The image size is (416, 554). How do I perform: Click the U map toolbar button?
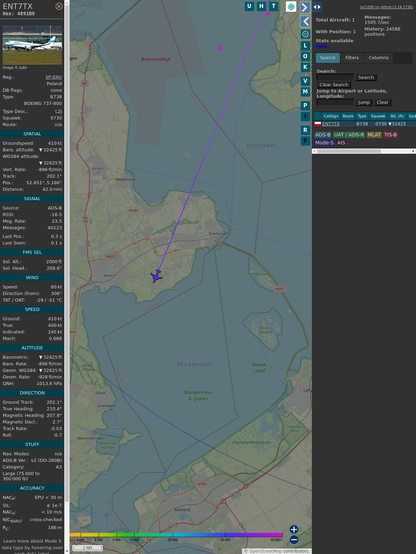point(250,6)
